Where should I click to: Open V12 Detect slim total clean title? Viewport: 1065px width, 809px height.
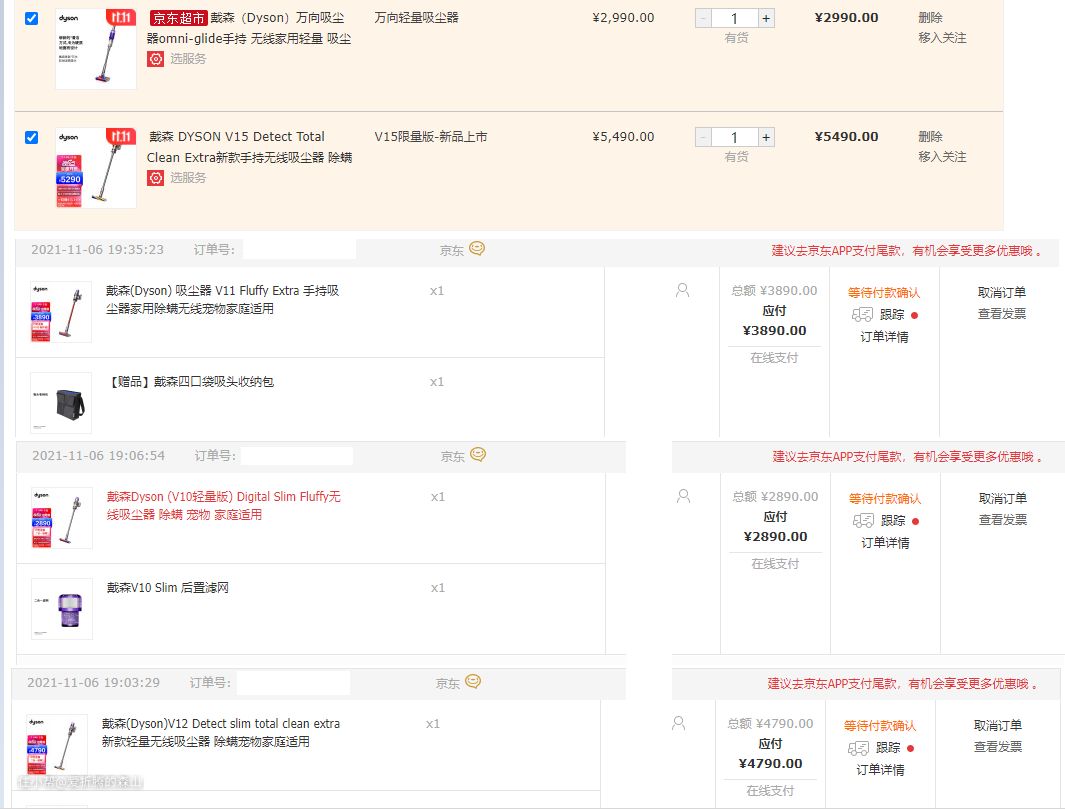pos(221,732)
